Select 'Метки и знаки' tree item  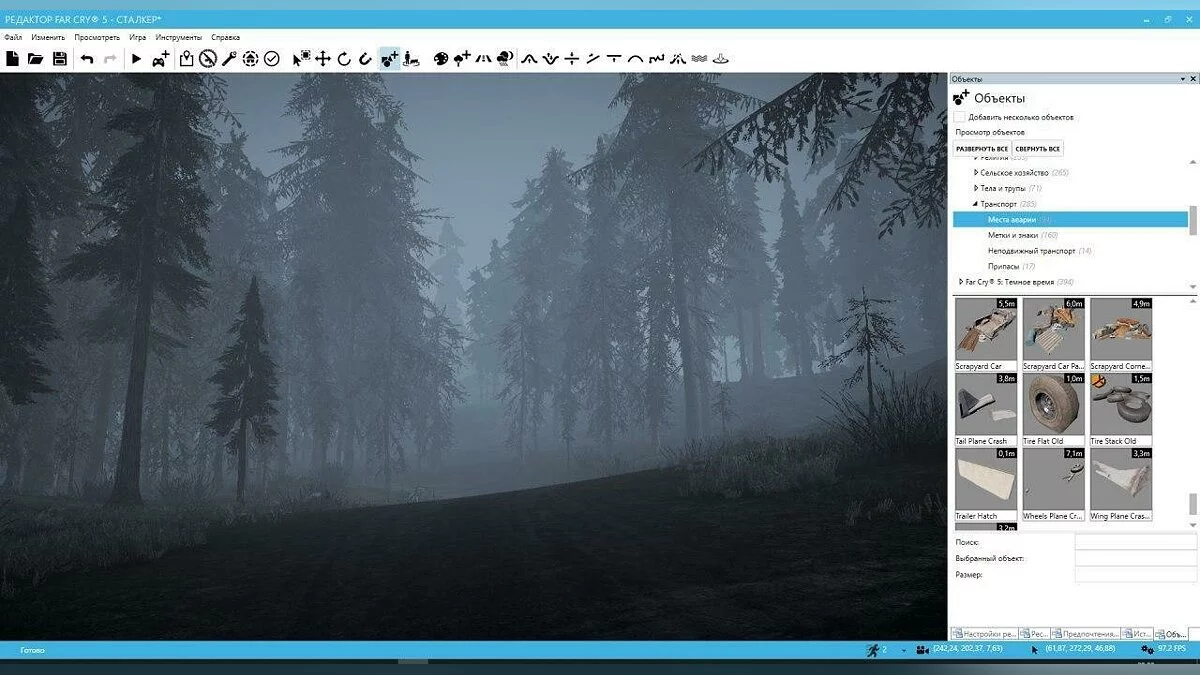[x=1022, y=235]
